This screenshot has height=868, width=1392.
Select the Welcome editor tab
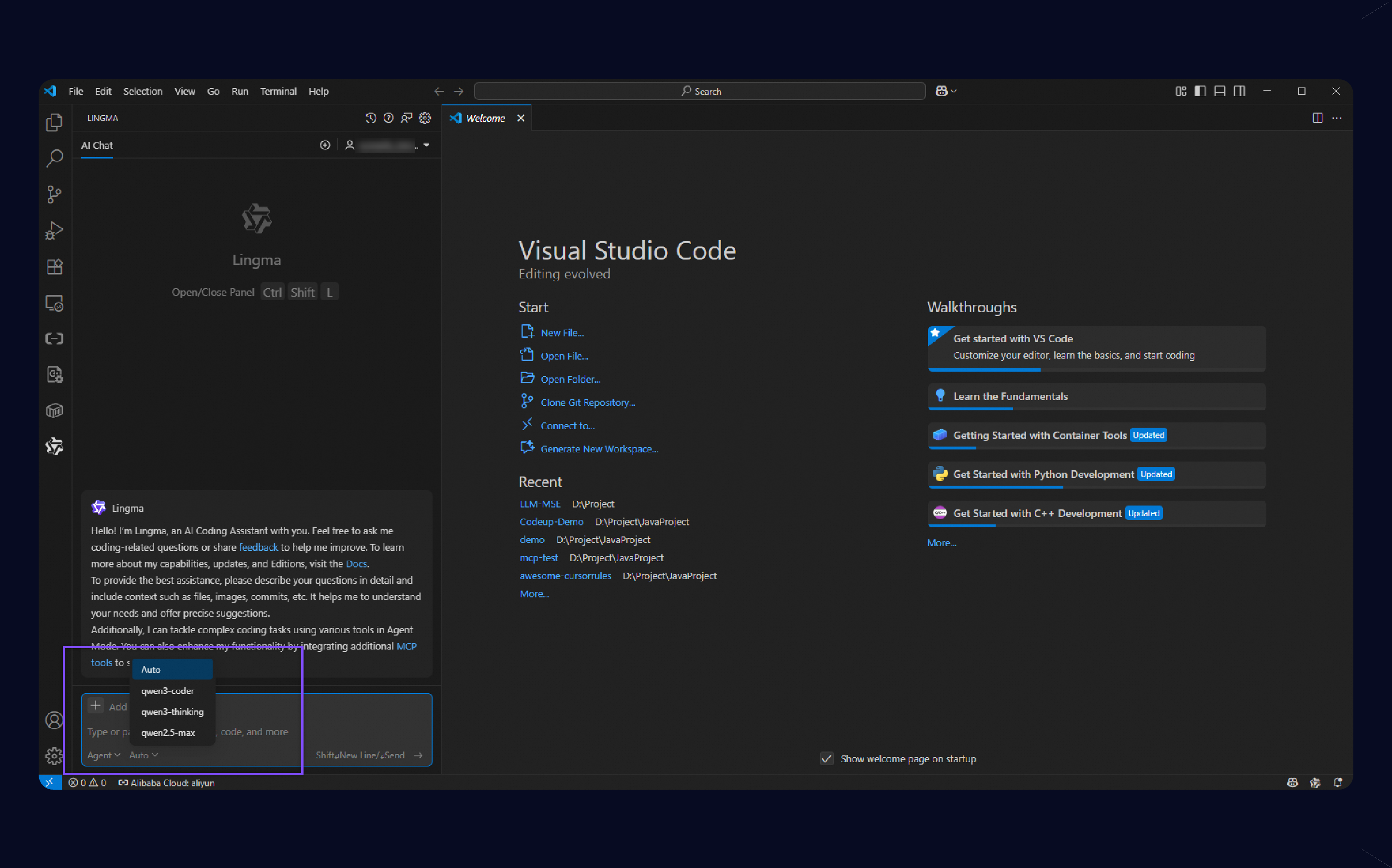click(485, 118)
